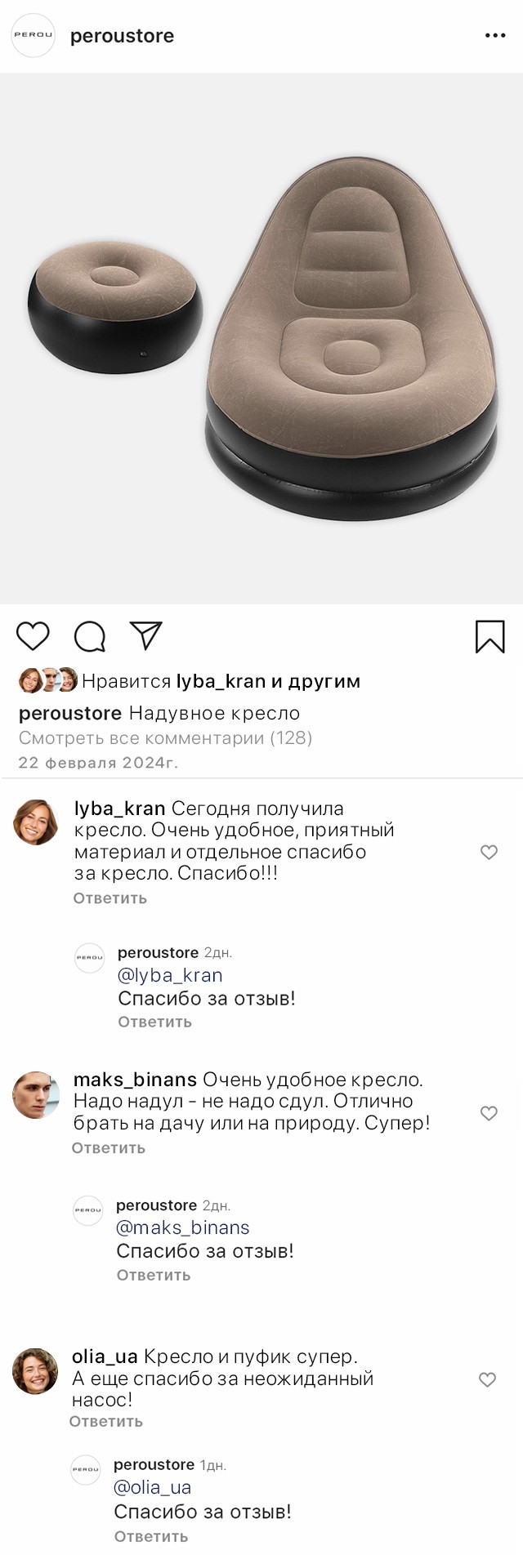Open the @maks_binans mention link
This screenshot has width=523, height=1568.
183,1227
